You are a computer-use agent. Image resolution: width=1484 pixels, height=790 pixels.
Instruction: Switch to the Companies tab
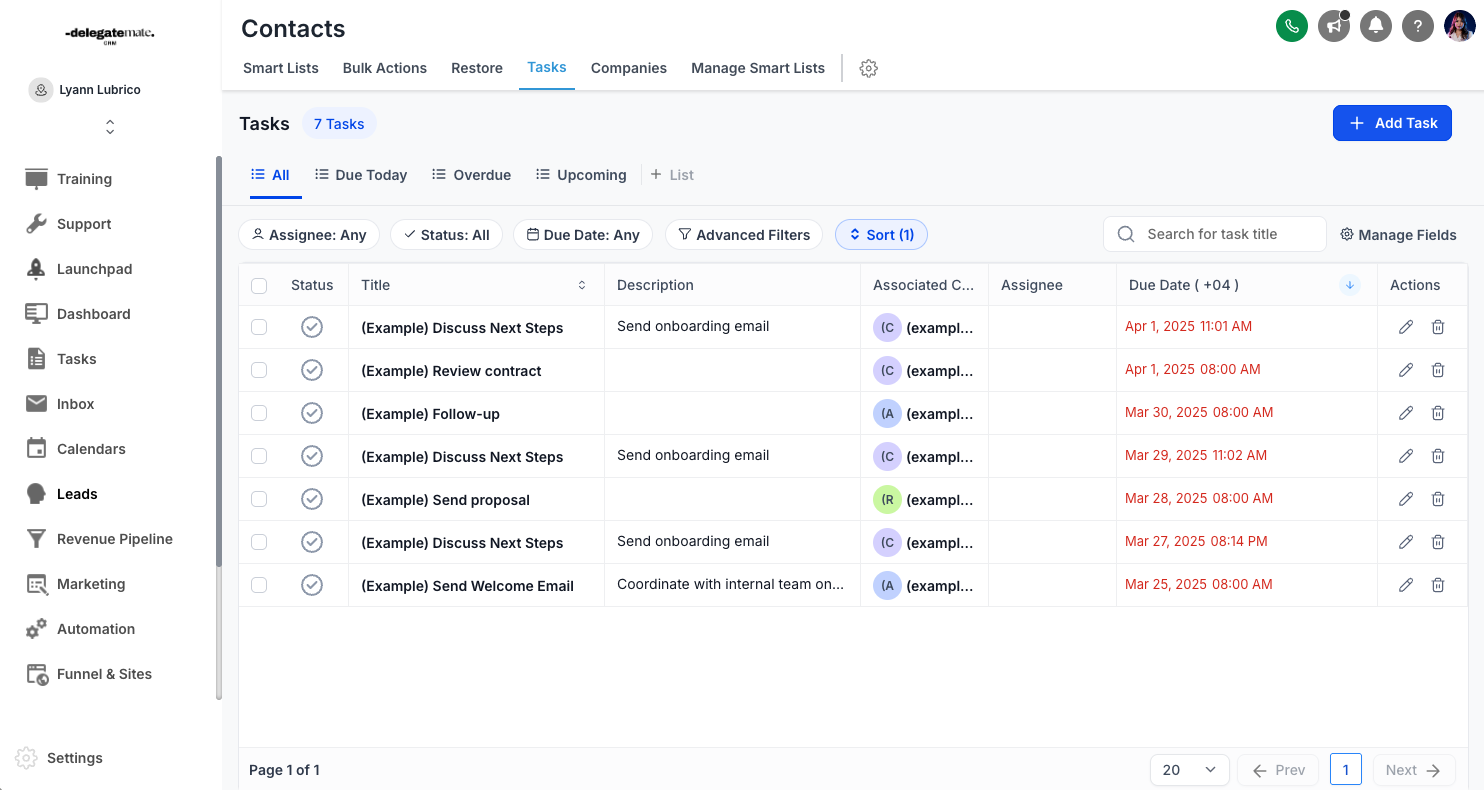628,68
